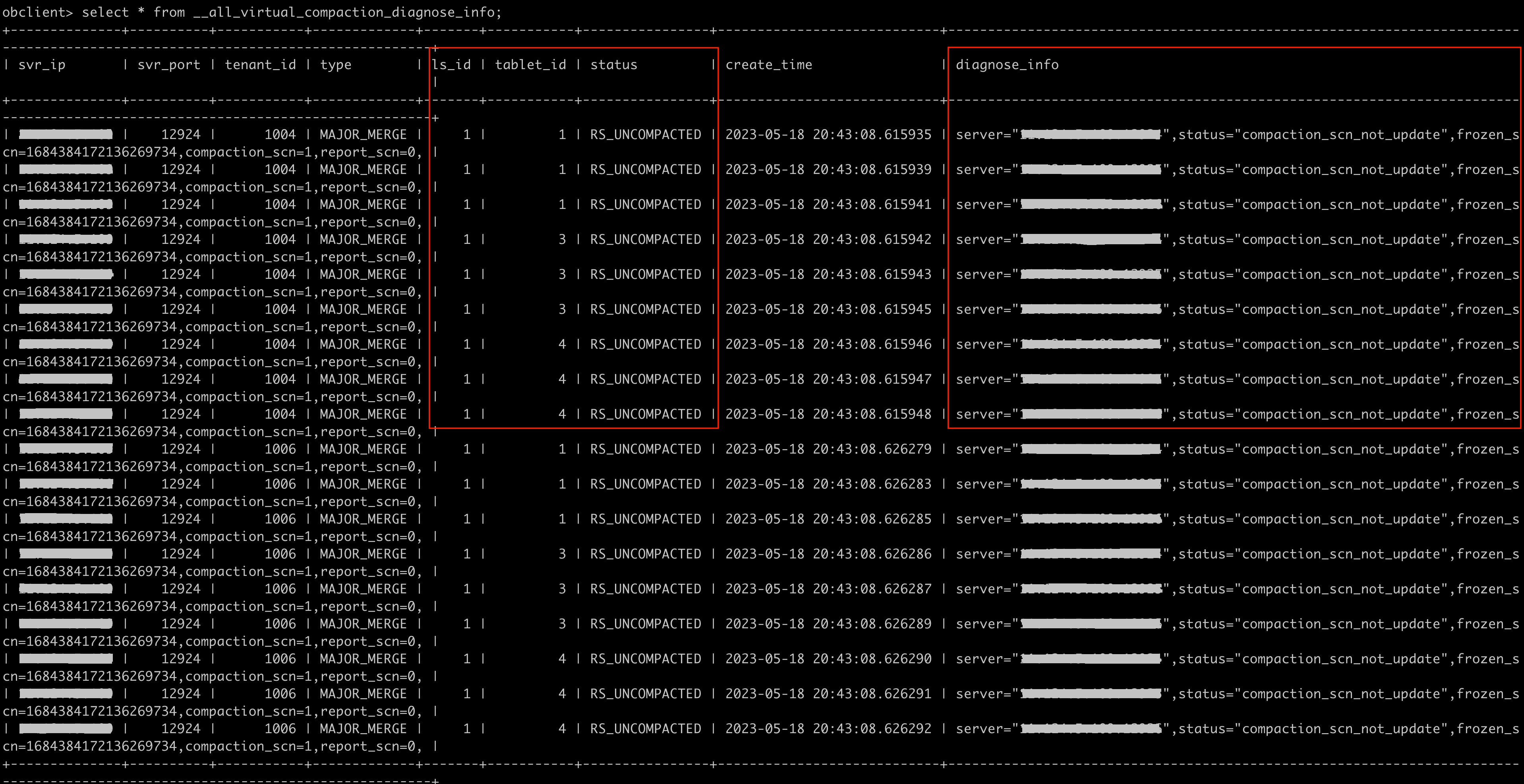Click RS_UNCOMPACTED in the 20:43:08.615935 row

(x=646, y=135)
